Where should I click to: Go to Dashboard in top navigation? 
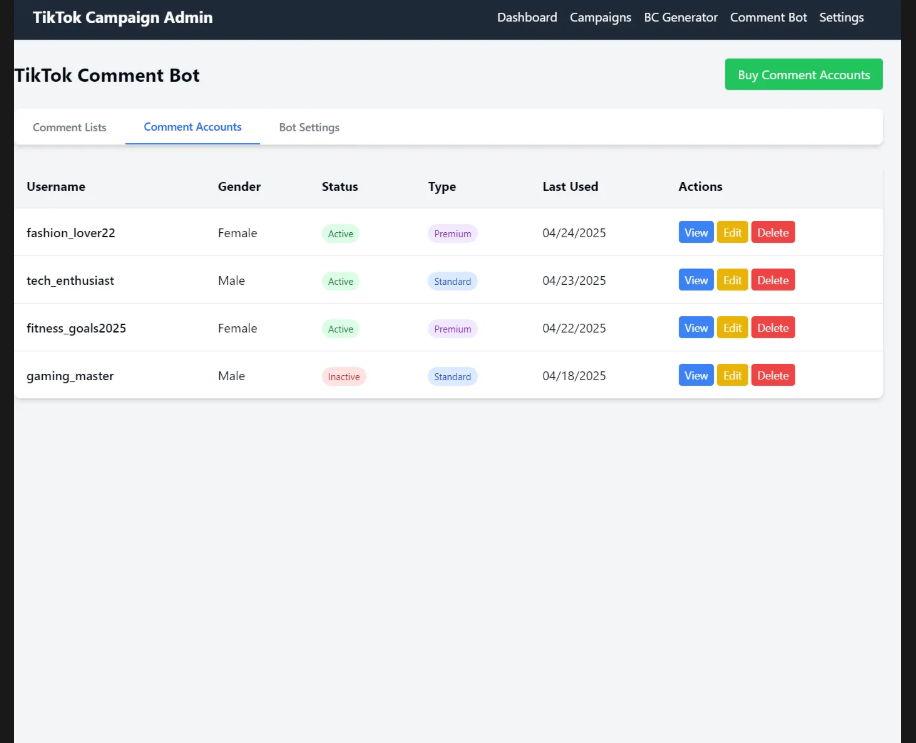point(527,18)
